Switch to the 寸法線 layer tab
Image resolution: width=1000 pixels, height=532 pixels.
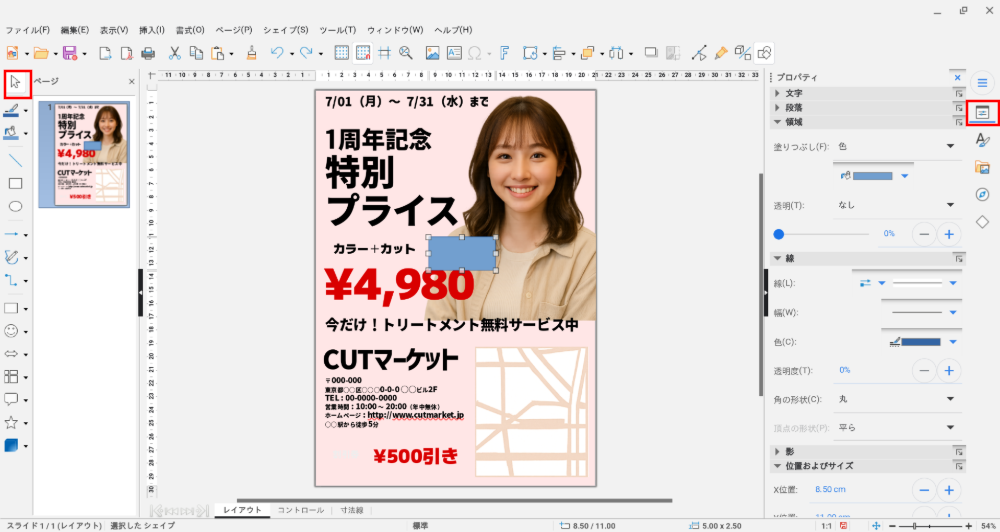(x=351, y=510)
